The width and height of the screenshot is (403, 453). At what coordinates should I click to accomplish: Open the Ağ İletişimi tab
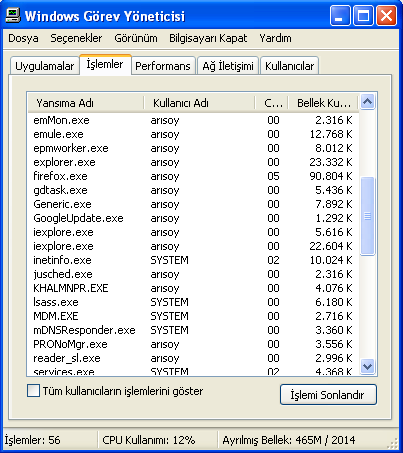tap(228, 66)
